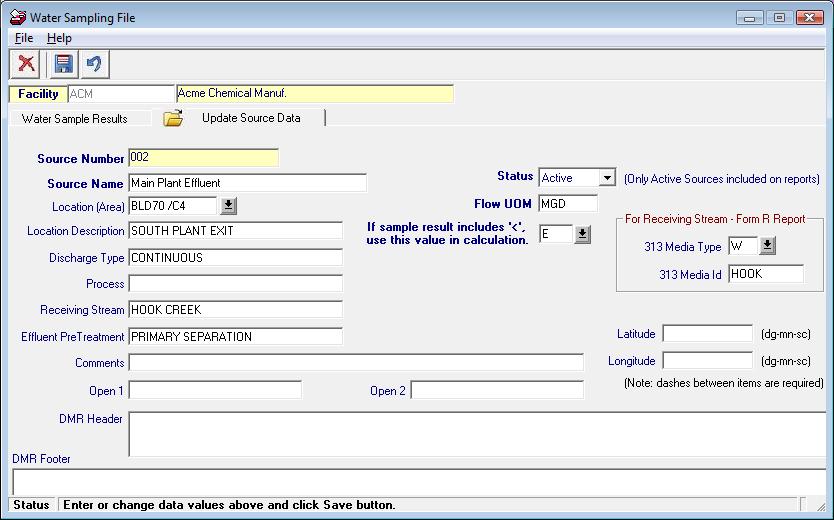Click the blue undo arrow icon
834x520 pixels.
[94, 64]
